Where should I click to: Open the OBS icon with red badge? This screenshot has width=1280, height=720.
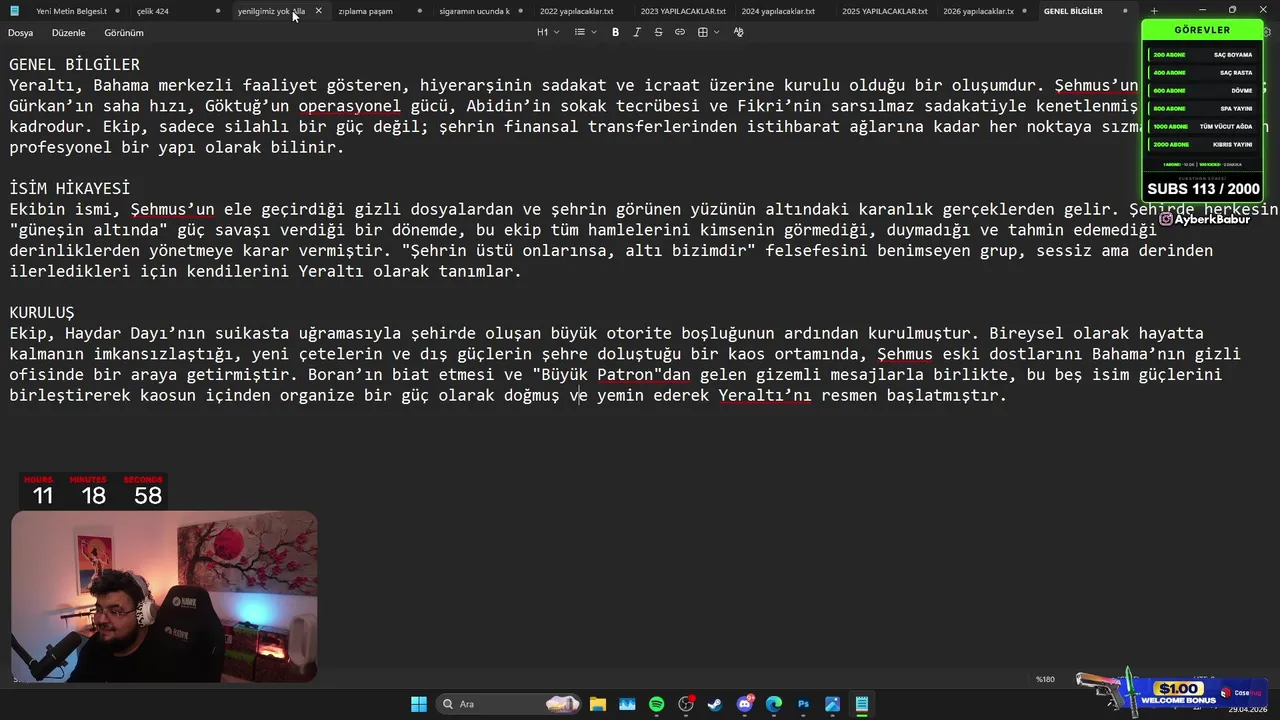pyautogui.click(x=686, y=704)
